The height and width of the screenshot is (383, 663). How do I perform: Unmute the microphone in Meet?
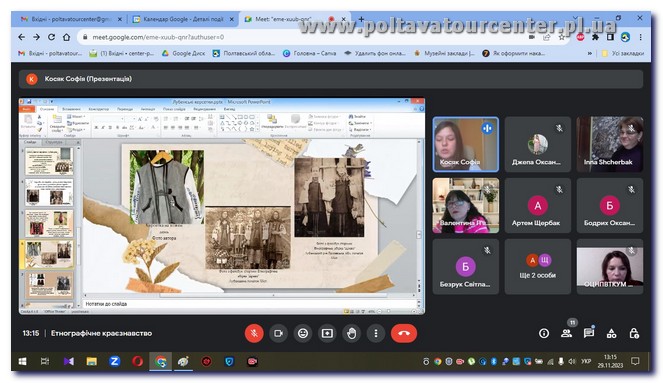click(x=254, y=333)
